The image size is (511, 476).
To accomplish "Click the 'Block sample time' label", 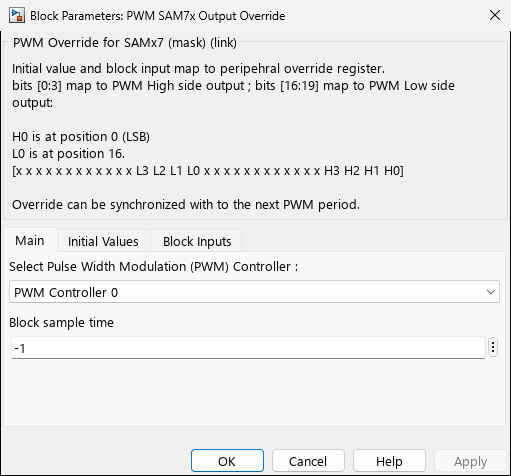I will coord(61,323).
